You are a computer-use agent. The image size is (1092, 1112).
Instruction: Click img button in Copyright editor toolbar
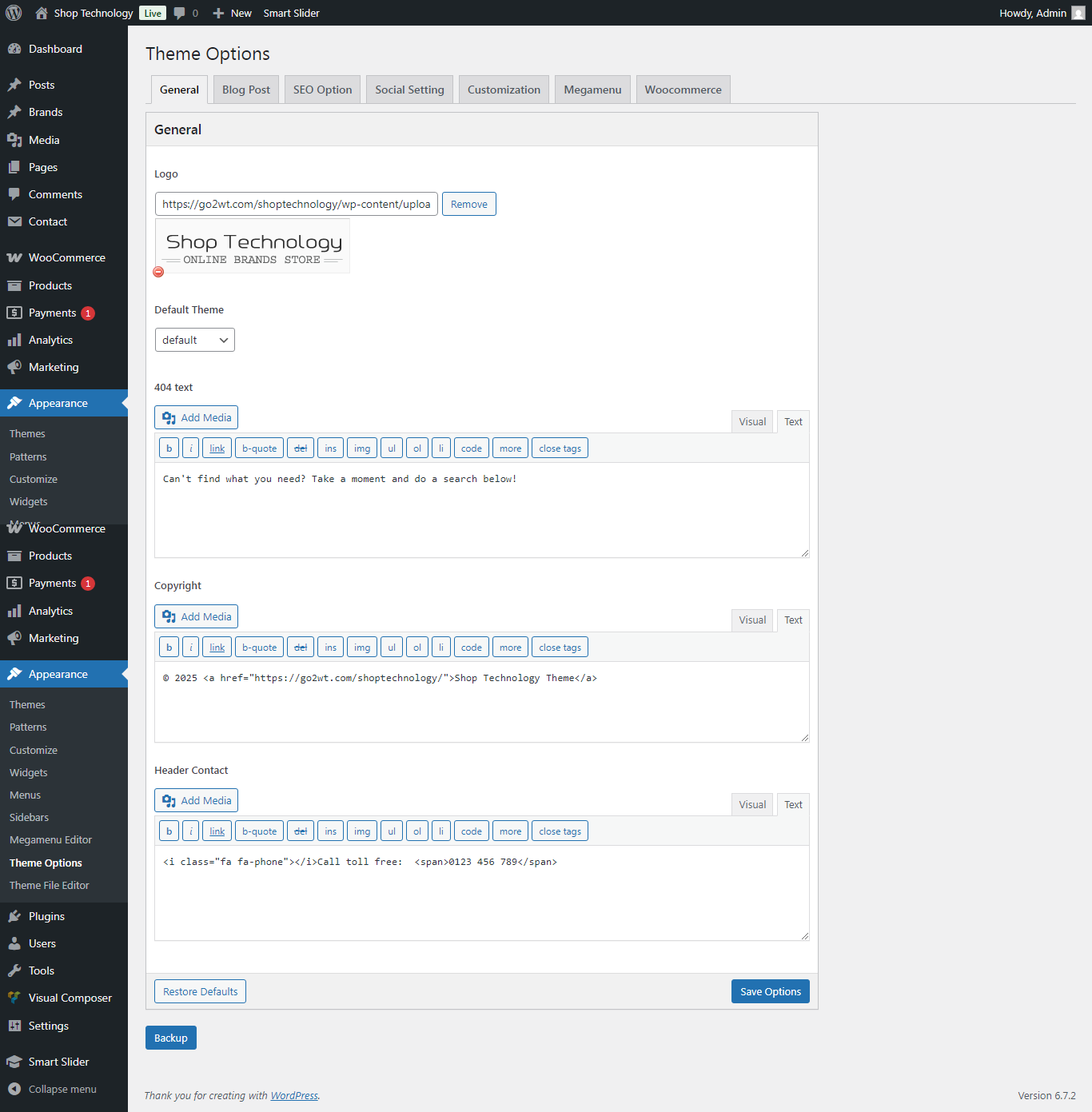[362, 648]
